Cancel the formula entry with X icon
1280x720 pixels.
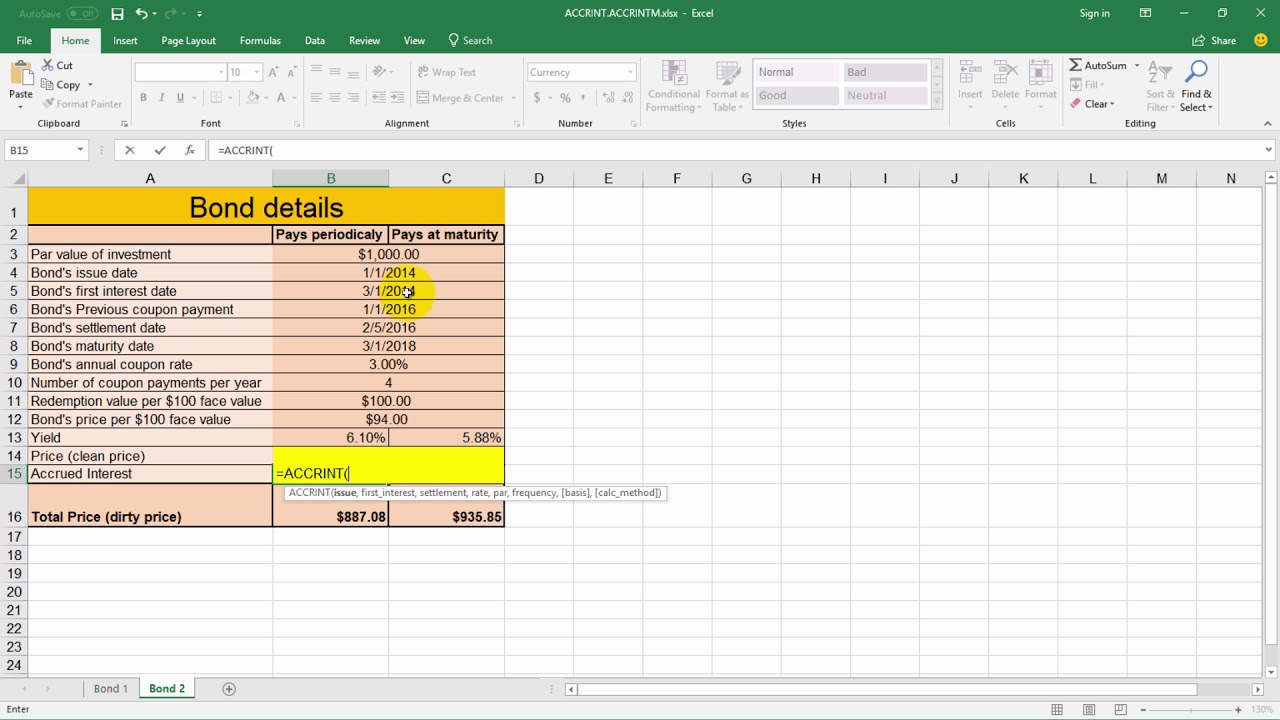click(129, 150)
